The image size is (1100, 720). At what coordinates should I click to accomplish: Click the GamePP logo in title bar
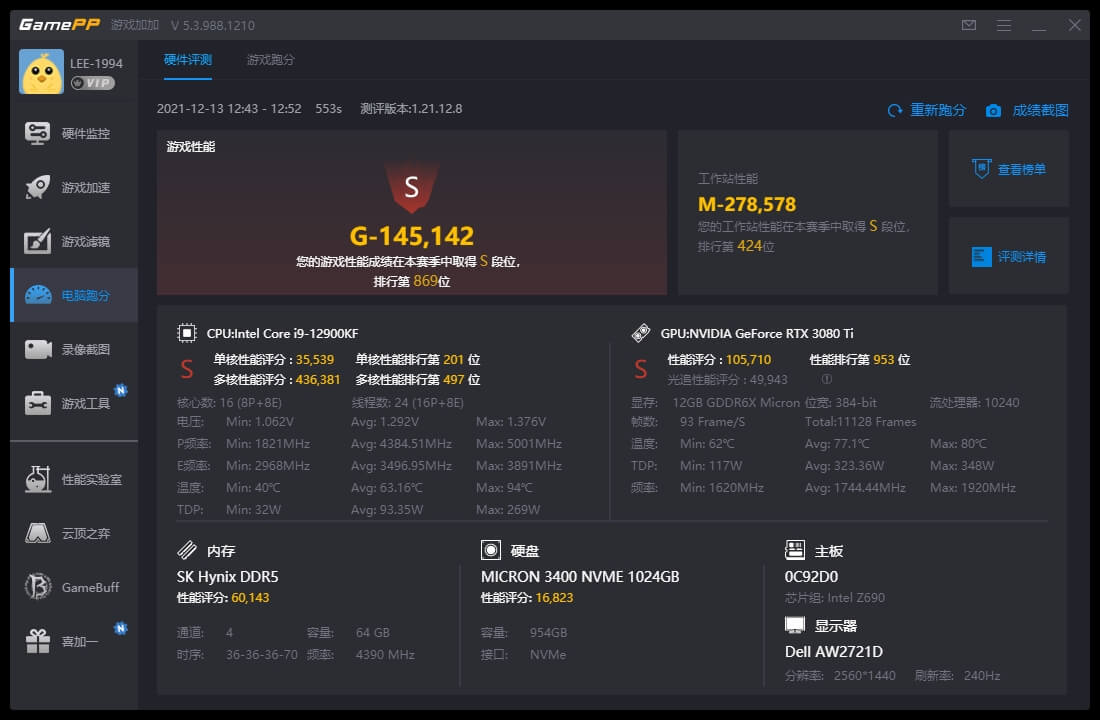tap(60, 25)
